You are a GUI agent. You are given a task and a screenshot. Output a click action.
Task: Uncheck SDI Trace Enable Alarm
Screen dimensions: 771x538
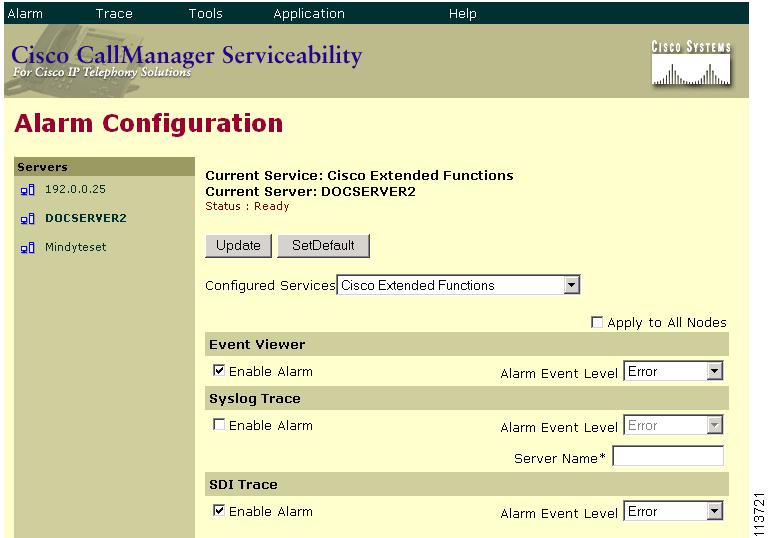pyautogui.click(x=219, y=510)
